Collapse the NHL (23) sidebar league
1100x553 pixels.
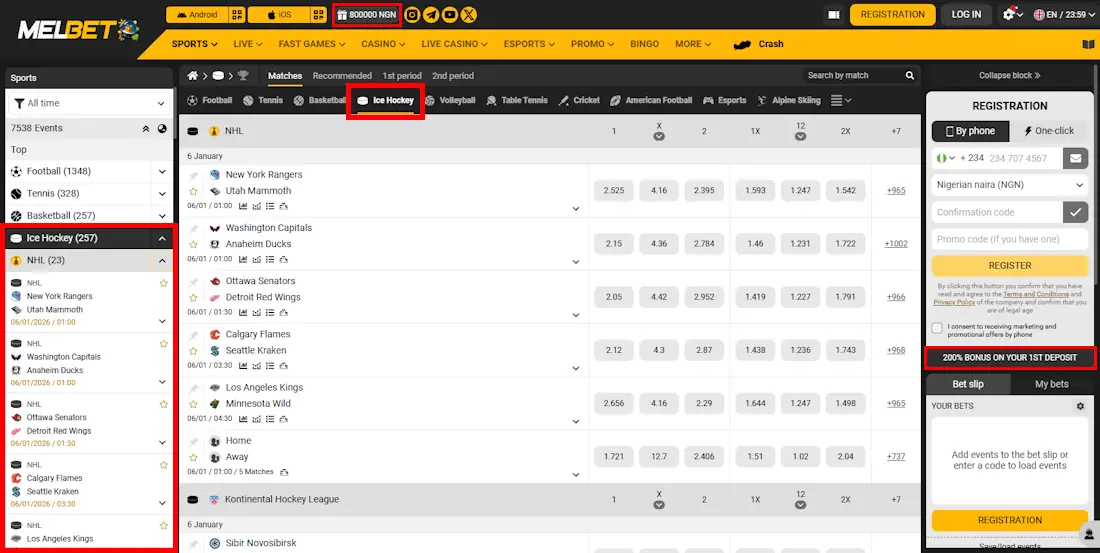click(x=162, y=261)
